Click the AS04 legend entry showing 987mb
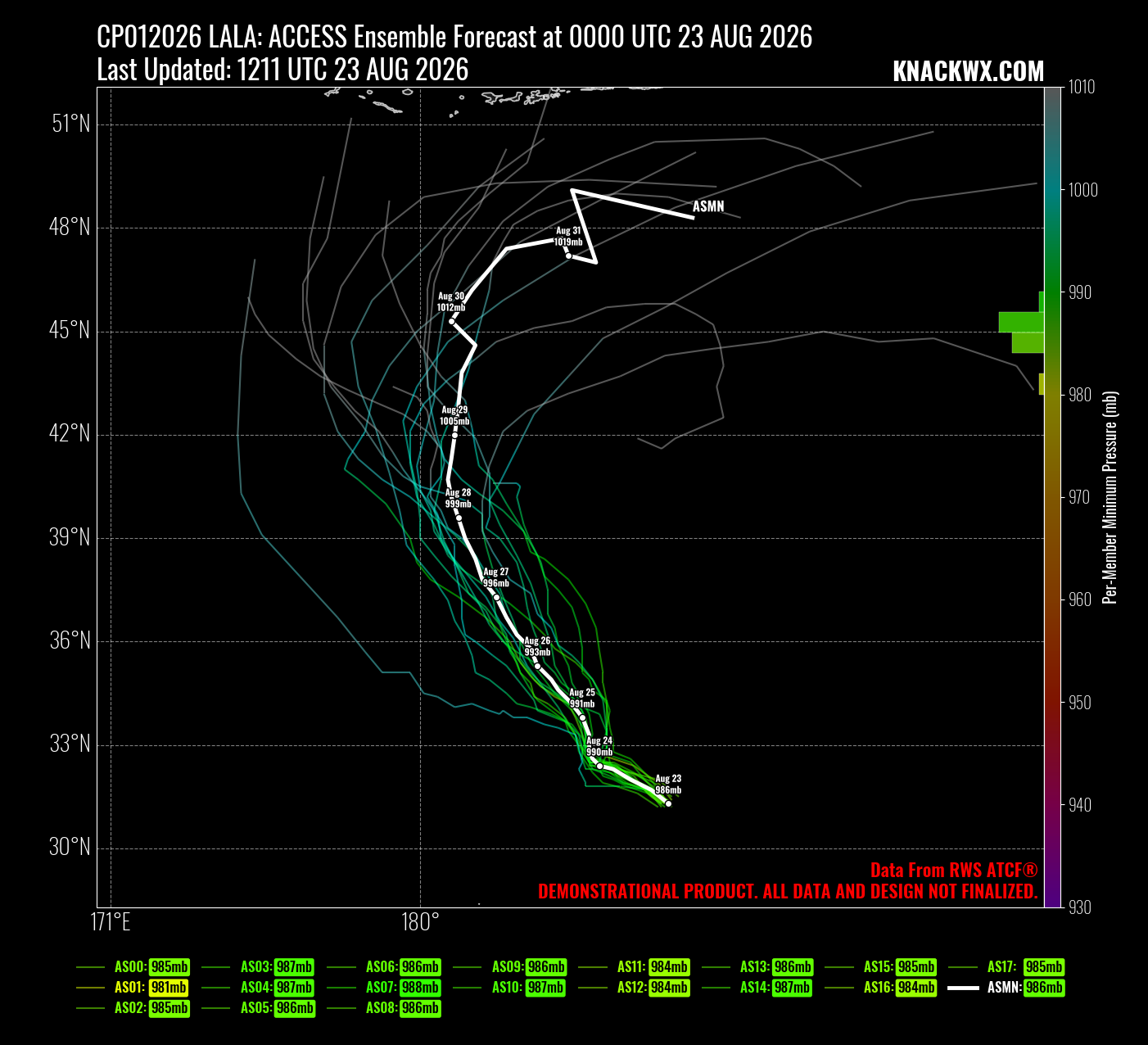The height and width of the screenshot is (1045, 1148). coord(258,988)
